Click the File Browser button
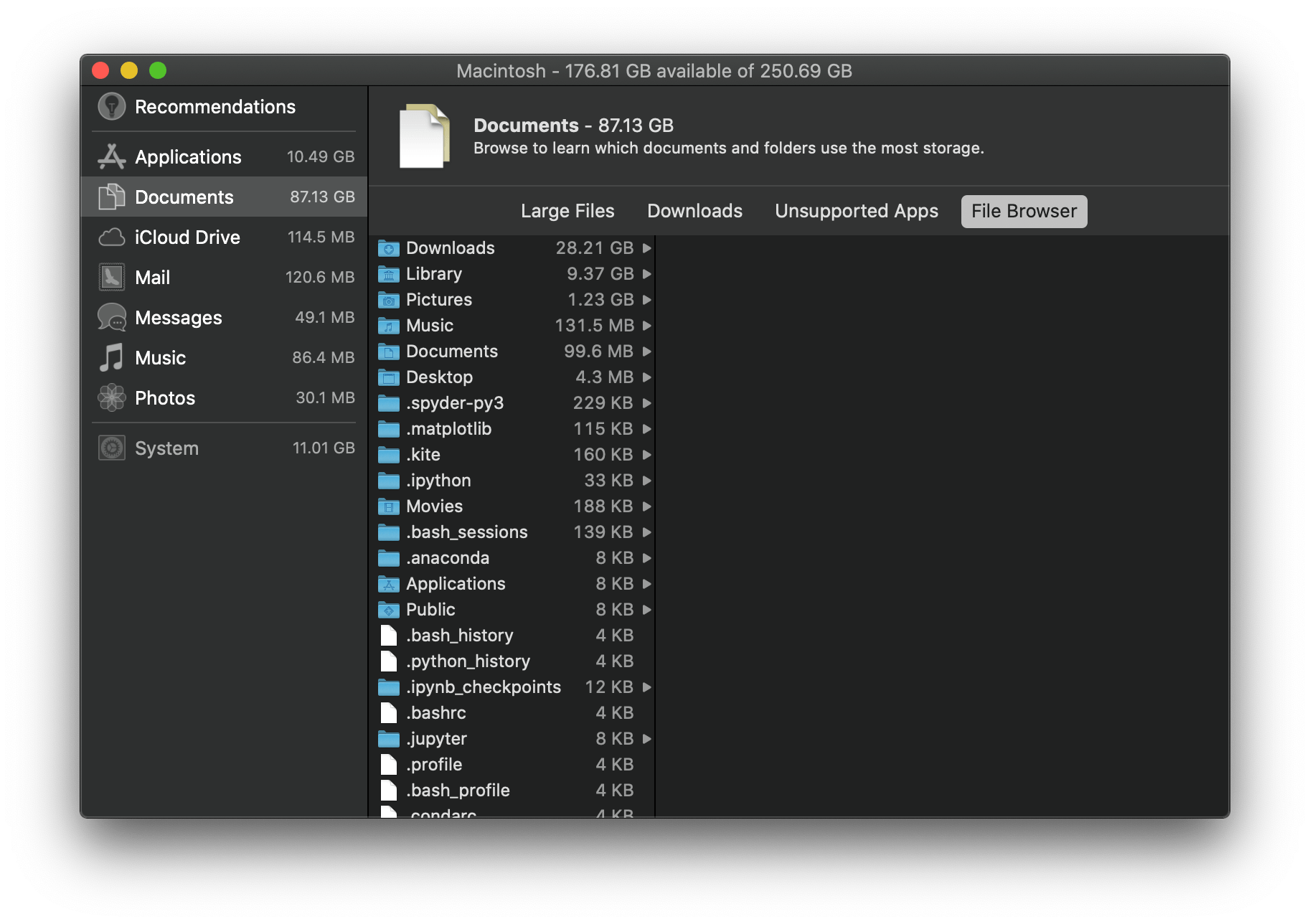The height and width of the screenshot is (924, 1310). tap(1023, 210)
